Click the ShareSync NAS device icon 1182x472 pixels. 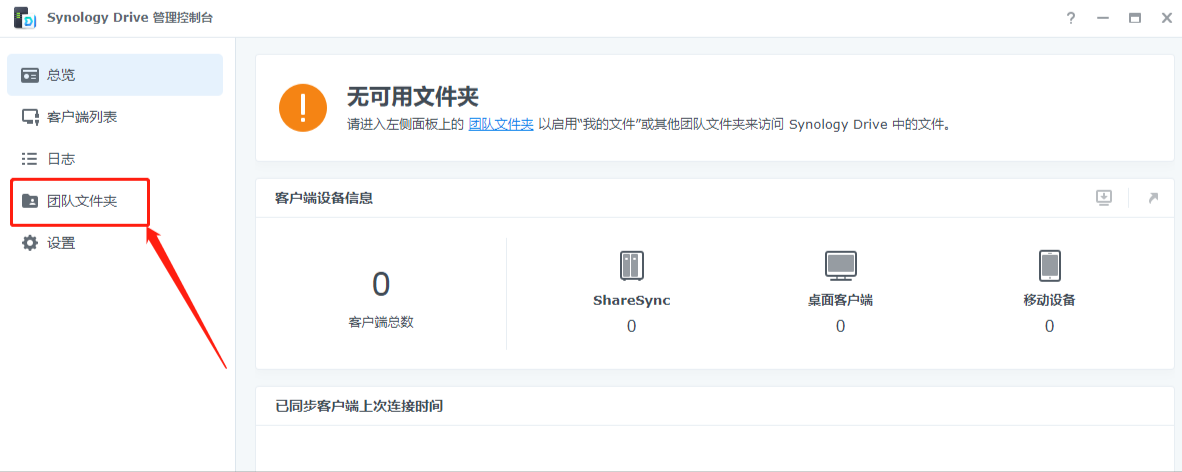coord(631,265)
